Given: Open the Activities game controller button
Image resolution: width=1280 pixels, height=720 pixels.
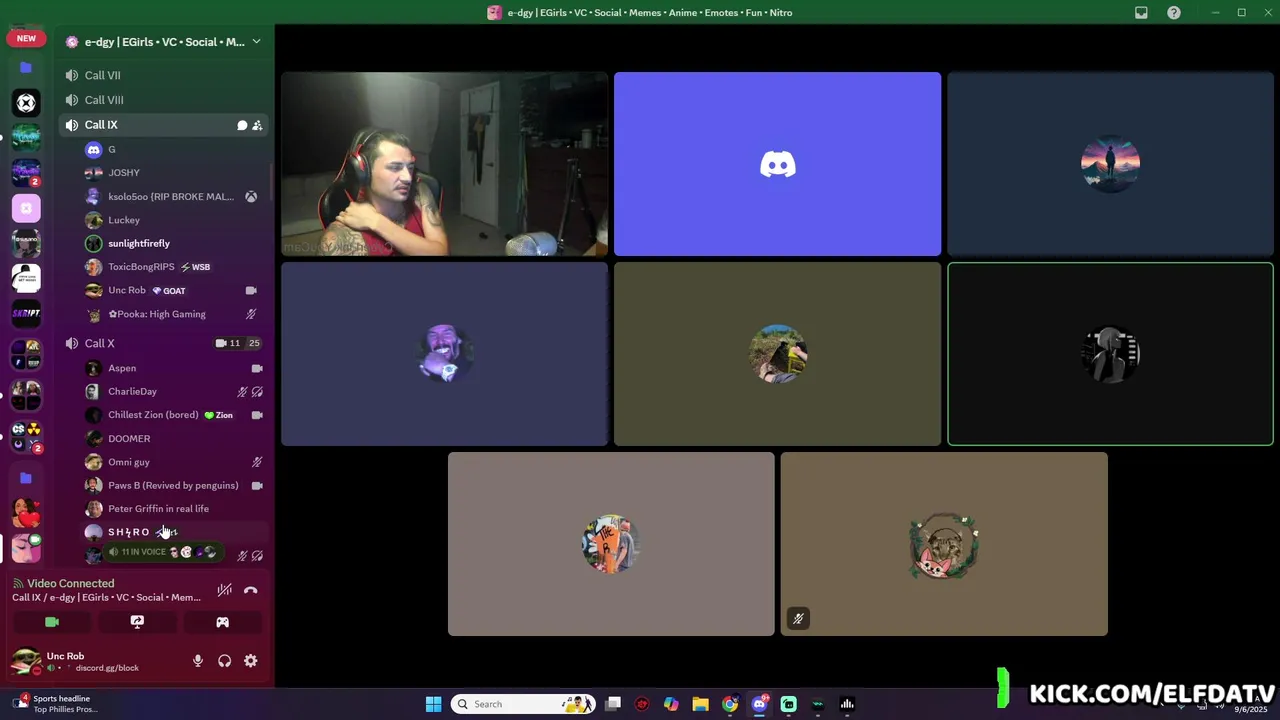Looking at the screenshot, I should (222, 622).
